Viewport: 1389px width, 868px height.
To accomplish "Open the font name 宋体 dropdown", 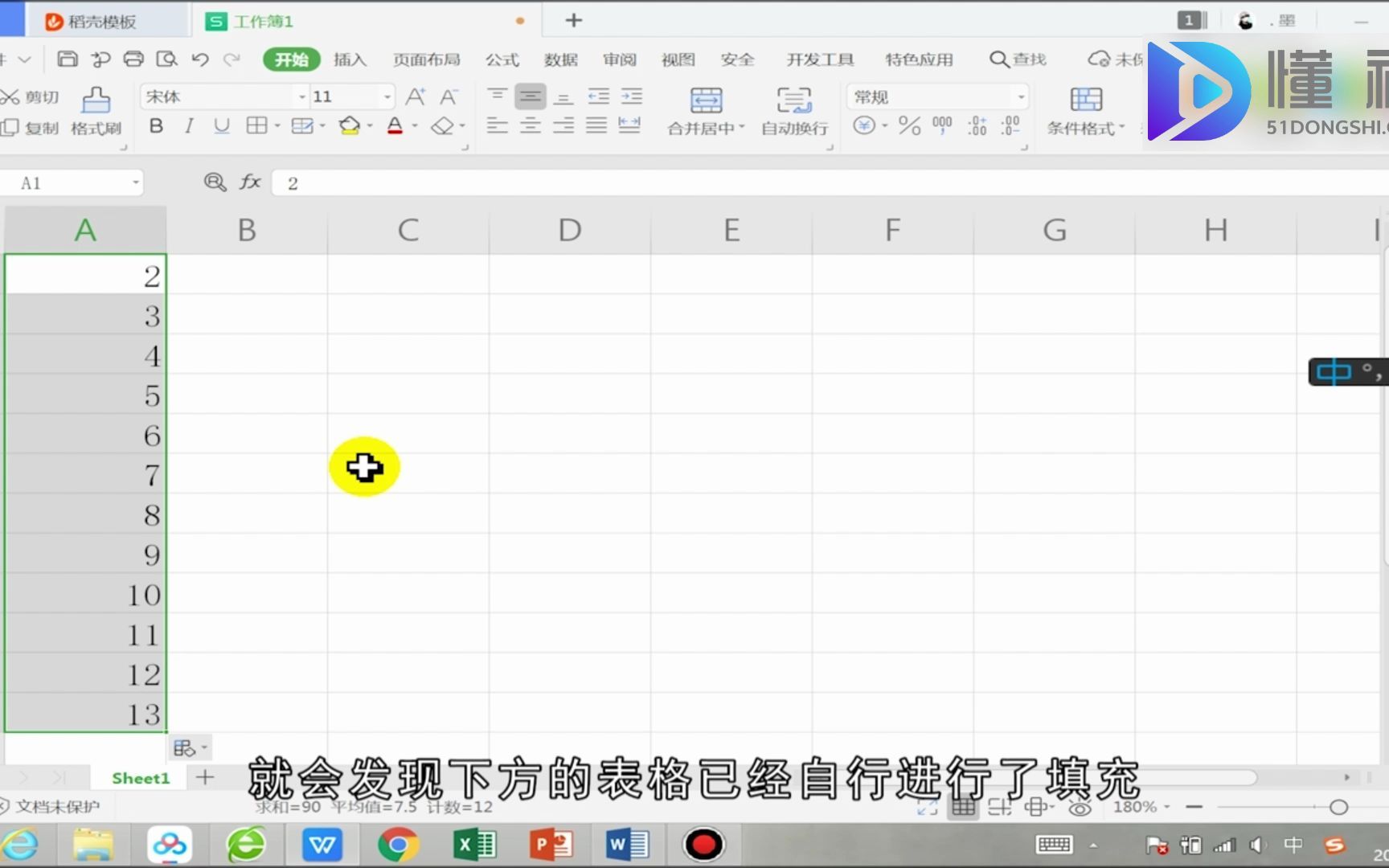I will (x=302, y=97).
